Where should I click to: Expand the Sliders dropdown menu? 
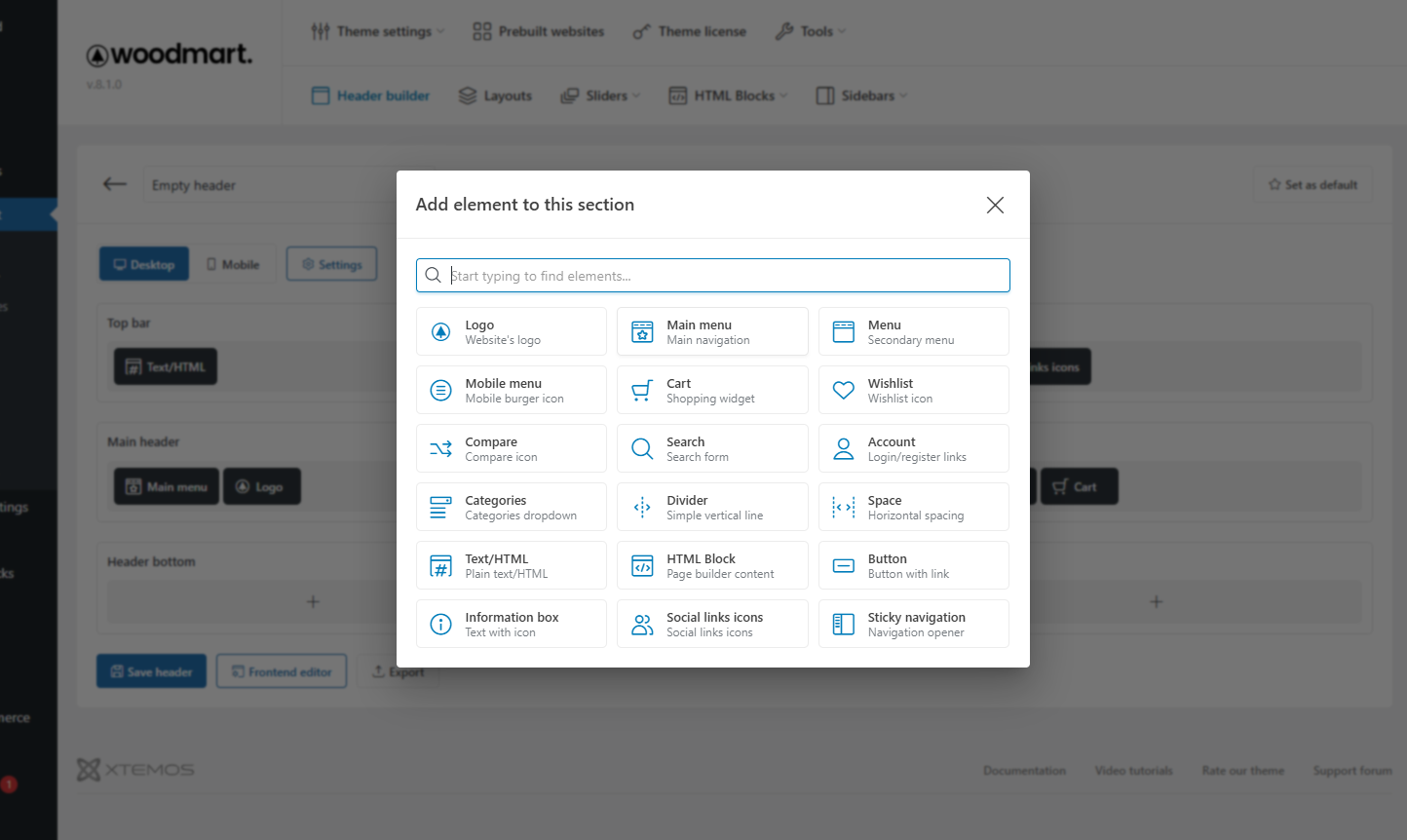pyautogui.click(x=601, y=95)
